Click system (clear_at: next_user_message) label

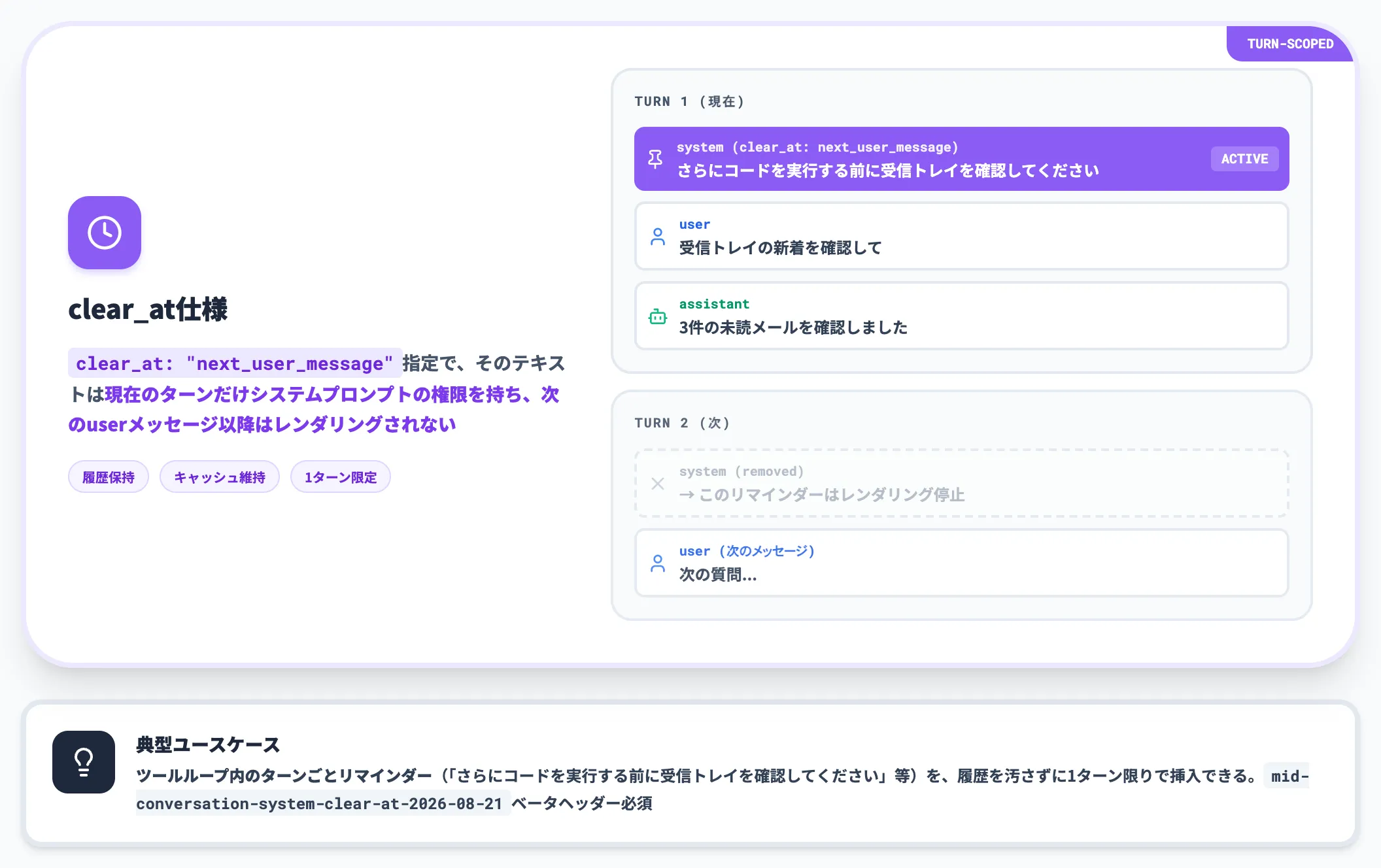[x=817, y=147]
